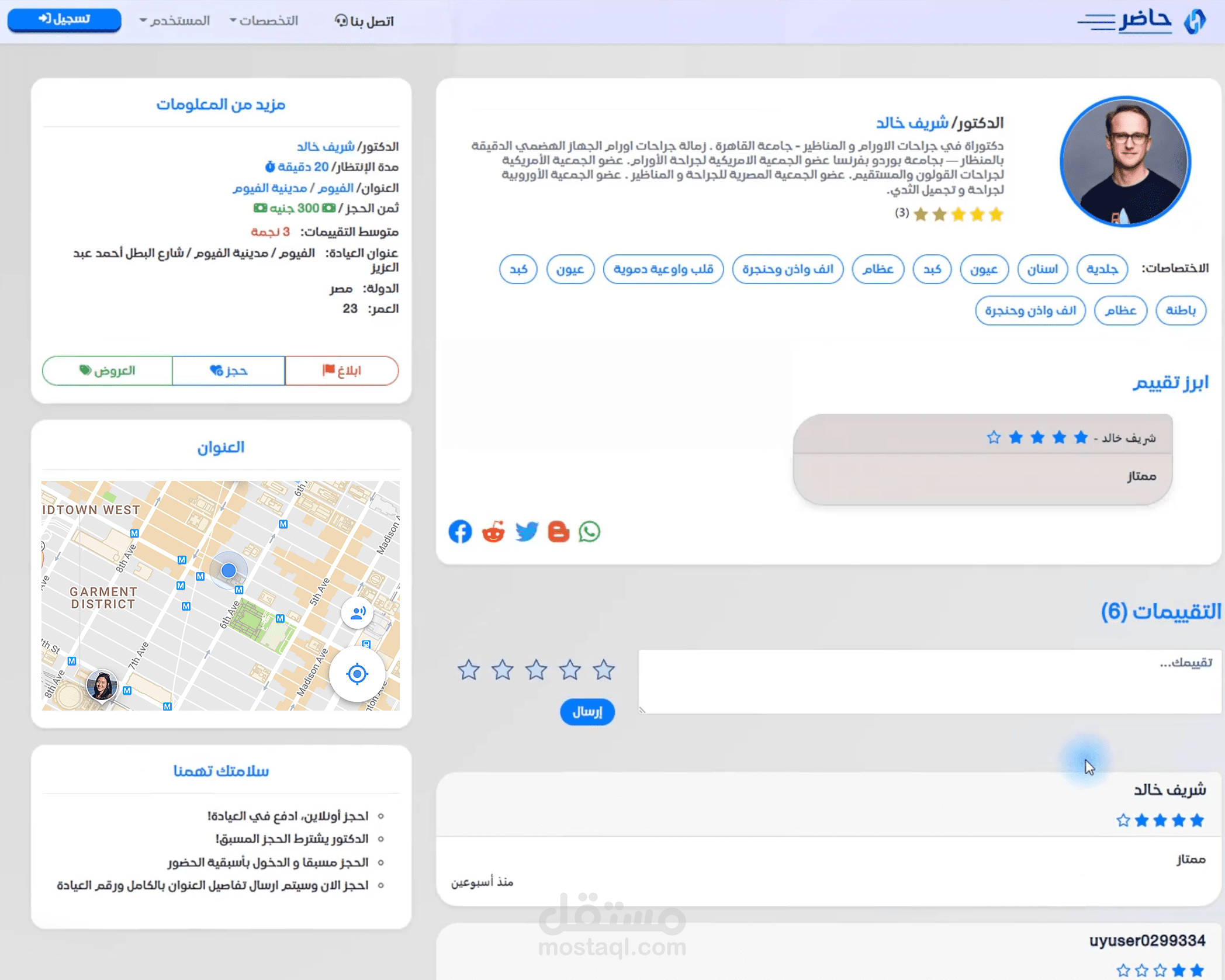Viewport: 1225px width, 980px height.
Task: Share the profile through Blogger
Action: click(559, 532)
